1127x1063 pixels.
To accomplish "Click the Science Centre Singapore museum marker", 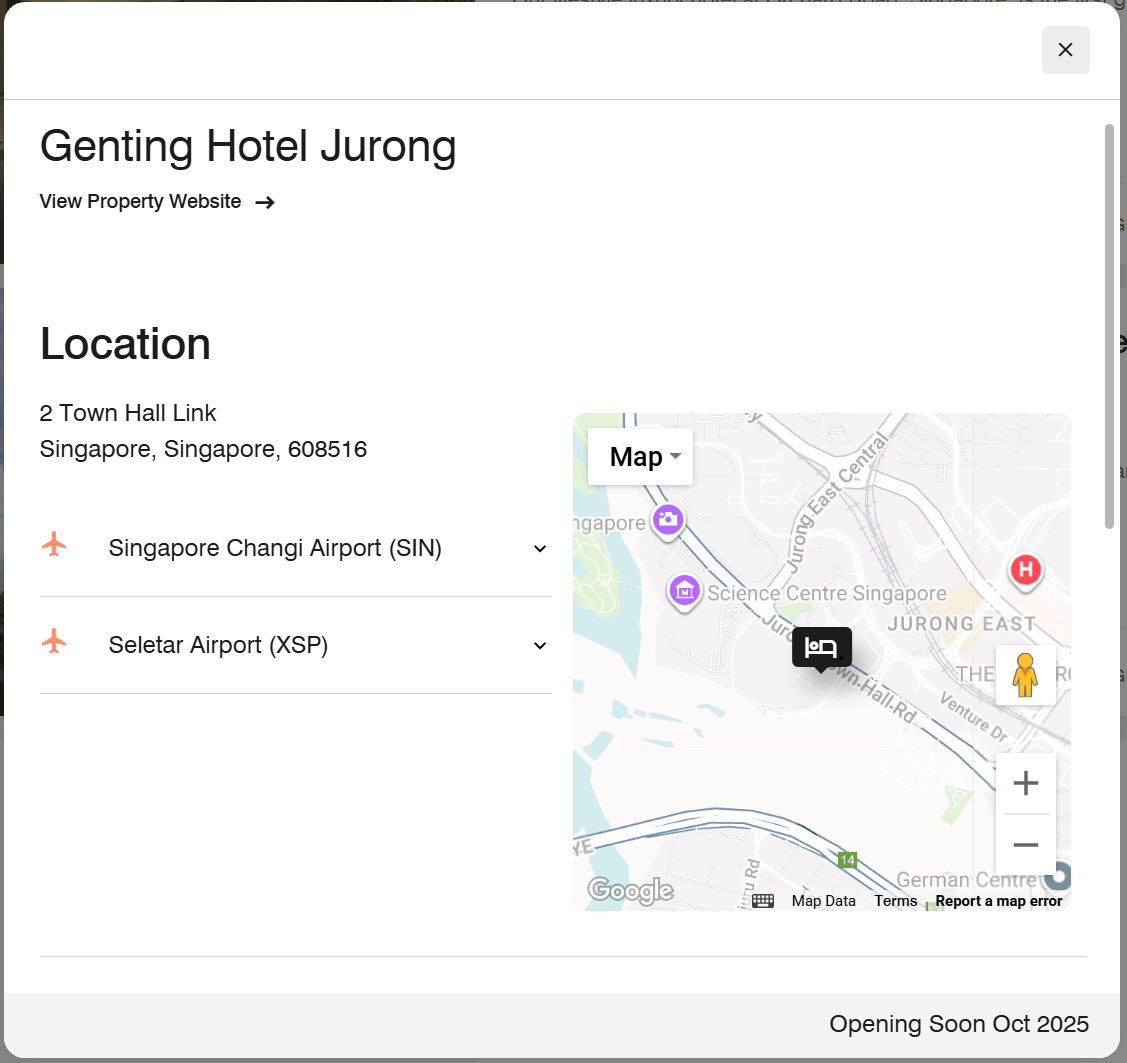I will pyautogui.click(x=684, y=591).
